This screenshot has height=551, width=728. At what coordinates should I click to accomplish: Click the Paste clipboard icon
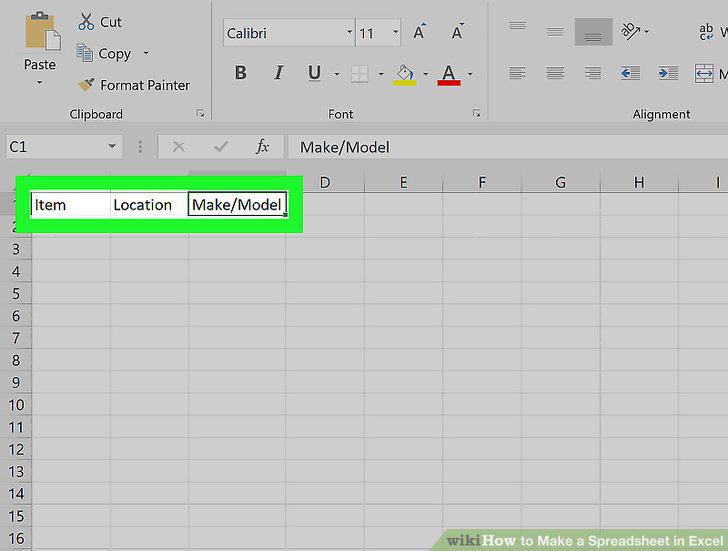pyautogui.click(x=42, y=31)
